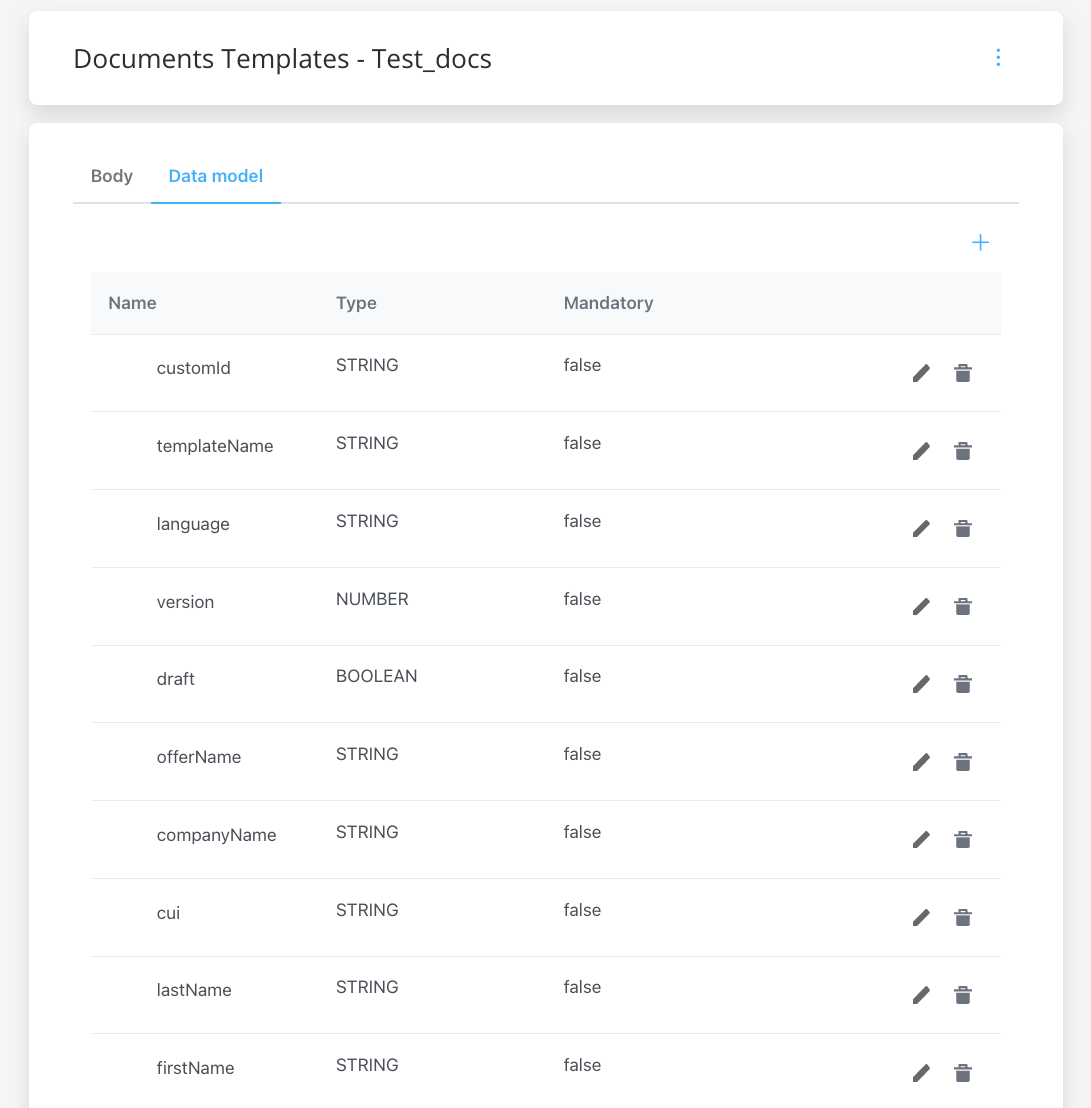
Task: Add a new data model field
Action: [980, 243]
